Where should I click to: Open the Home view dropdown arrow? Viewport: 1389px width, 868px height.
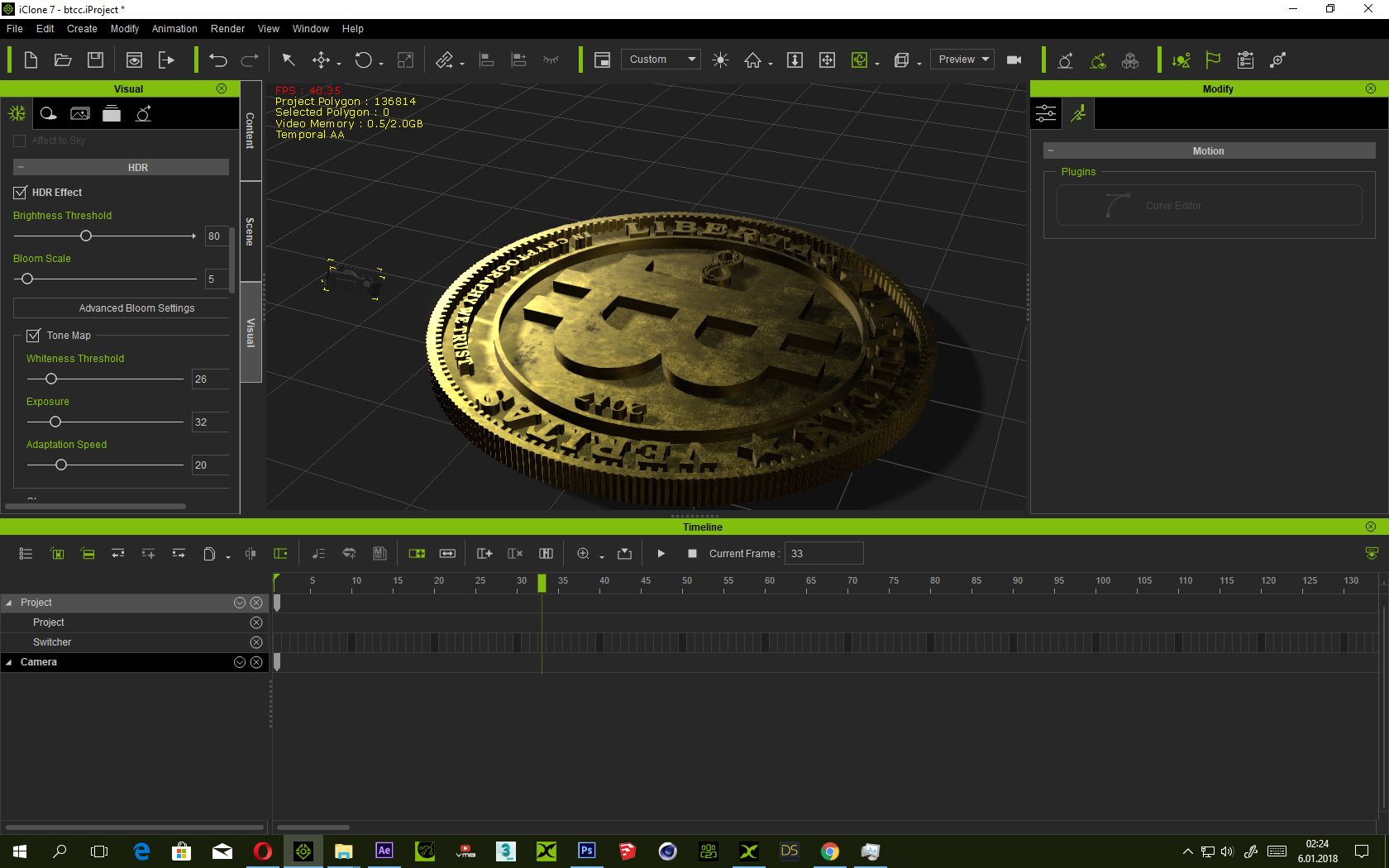pyautogui.click(x=771, y=64)
